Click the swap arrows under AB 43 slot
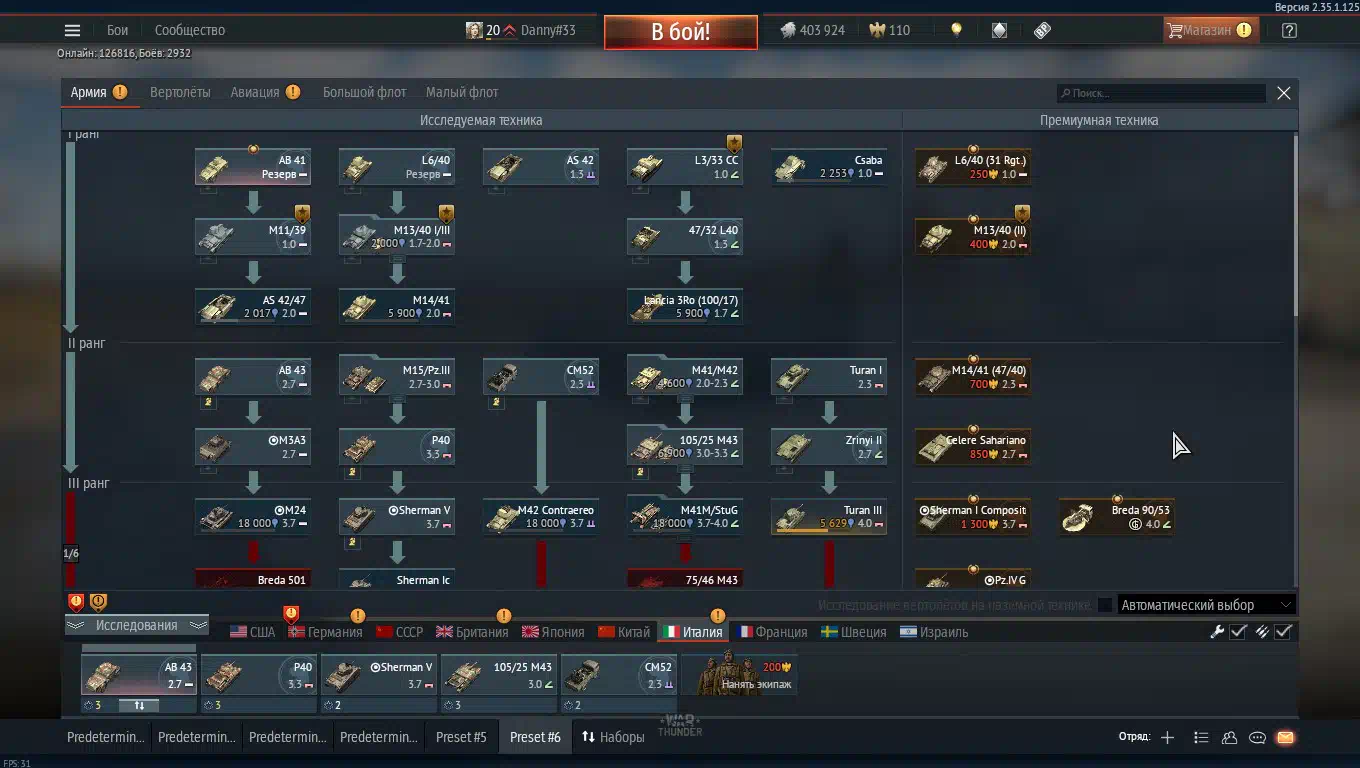Image resolution: width=1360 pixels, height=768 pixels. pos(139,705)
